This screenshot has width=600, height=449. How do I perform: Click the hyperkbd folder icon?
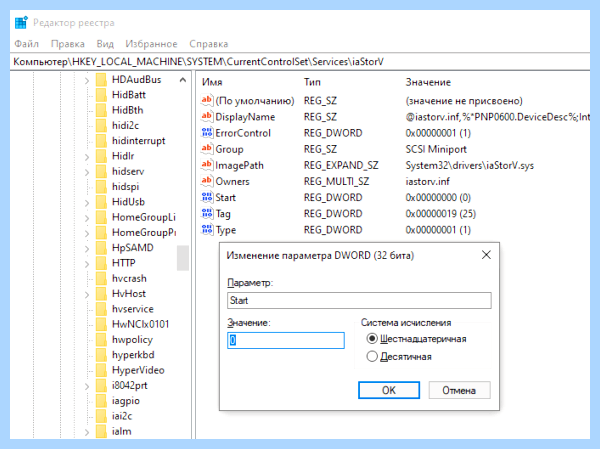coord(101,355)
